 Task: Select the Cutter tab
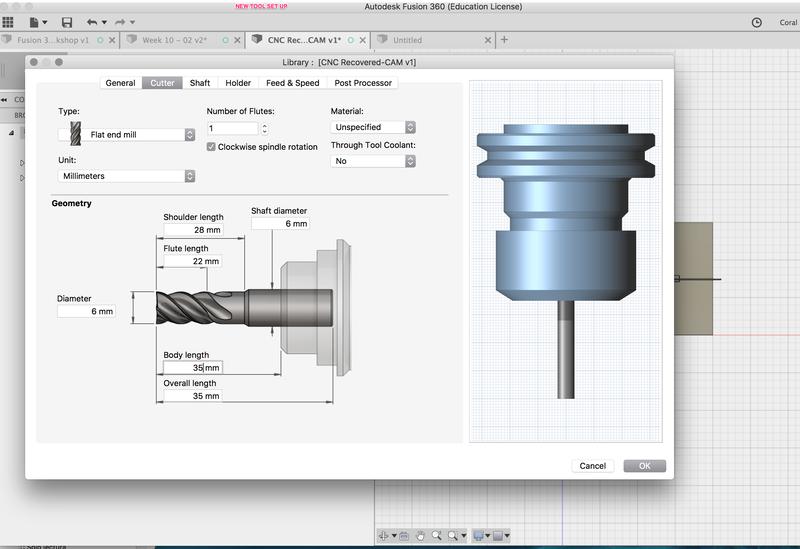pos(162,83)
